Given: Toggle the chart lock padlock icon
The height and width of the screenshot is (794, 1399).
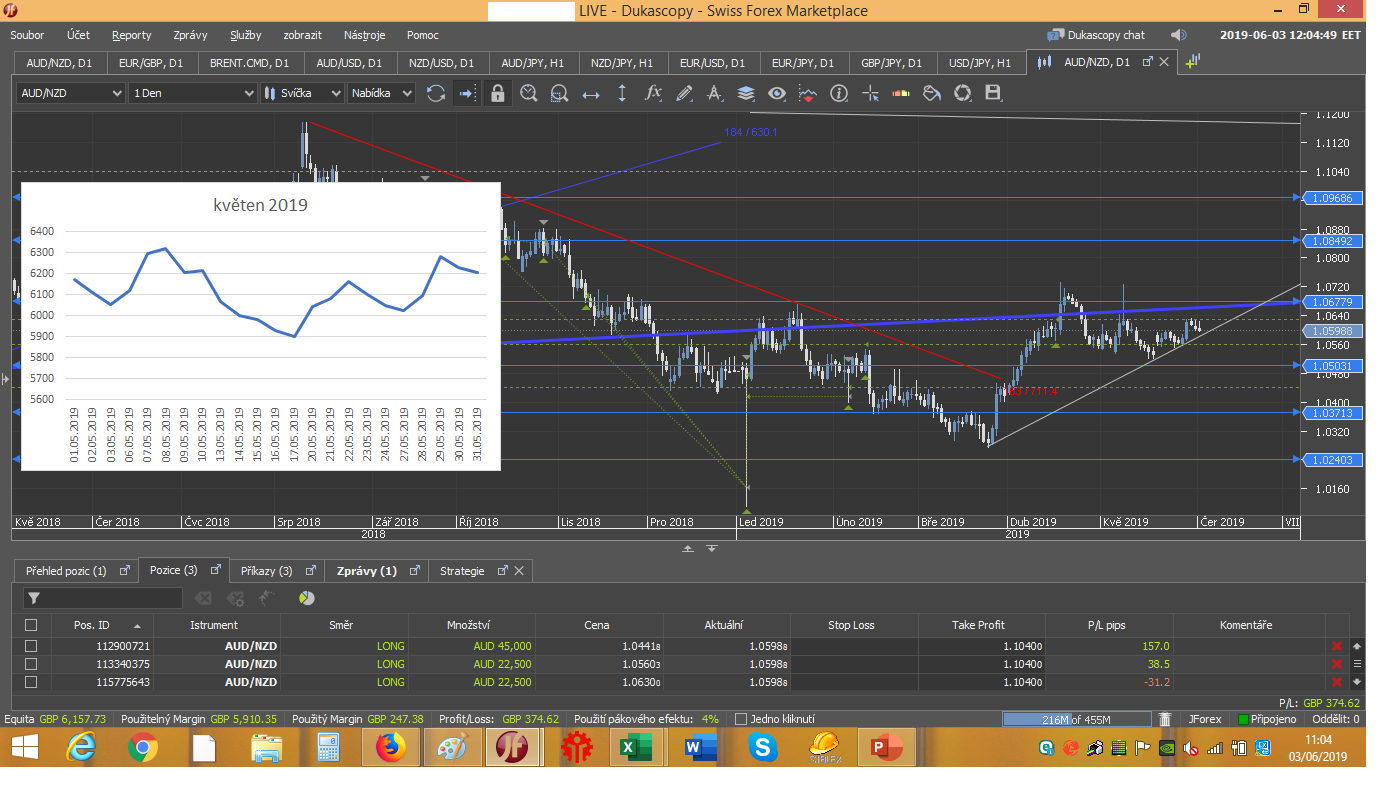Looking at the screenshot, I should 498,93.
